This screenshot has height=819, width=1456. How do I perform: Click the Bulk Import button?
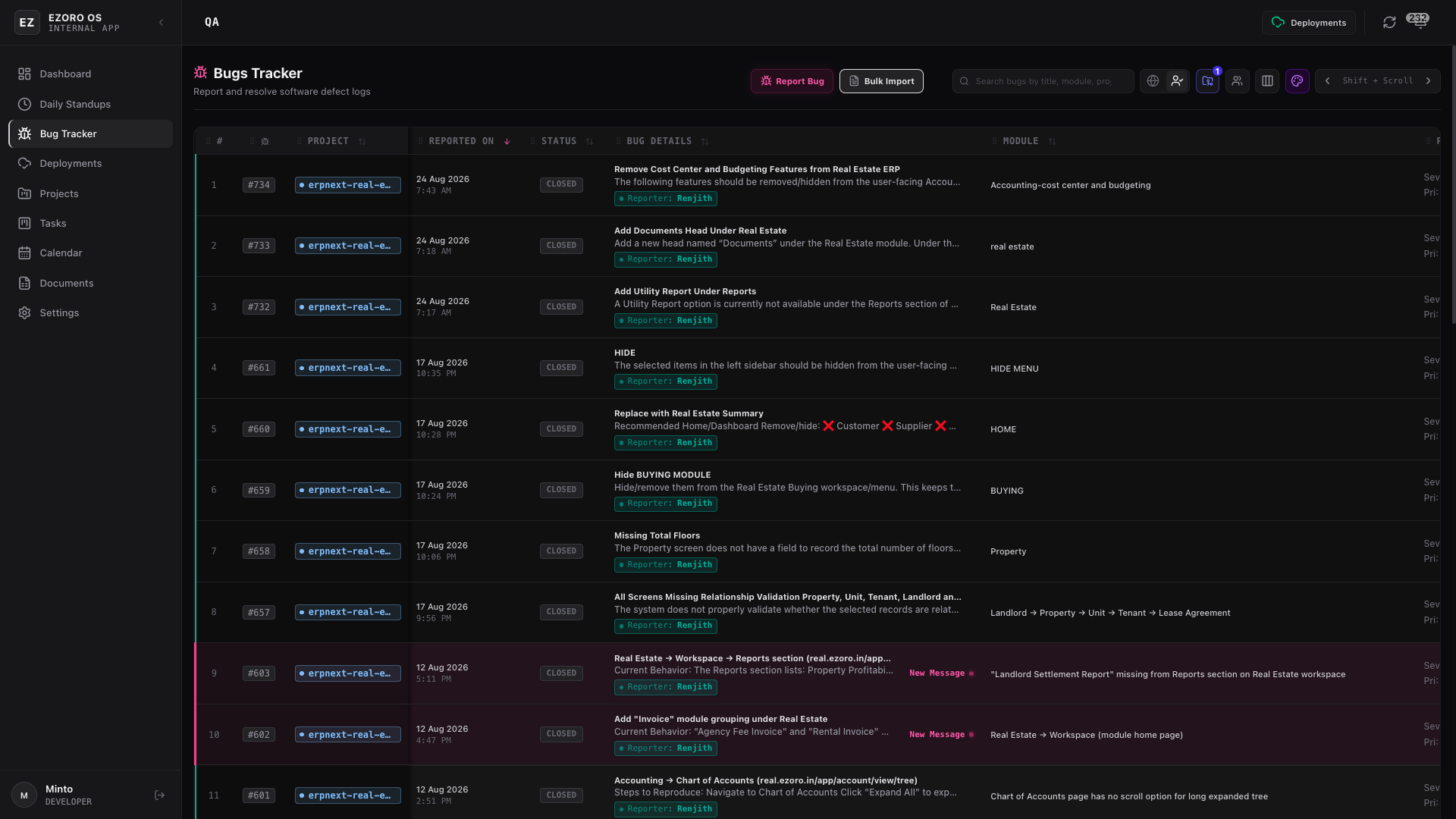pos(881,81)
